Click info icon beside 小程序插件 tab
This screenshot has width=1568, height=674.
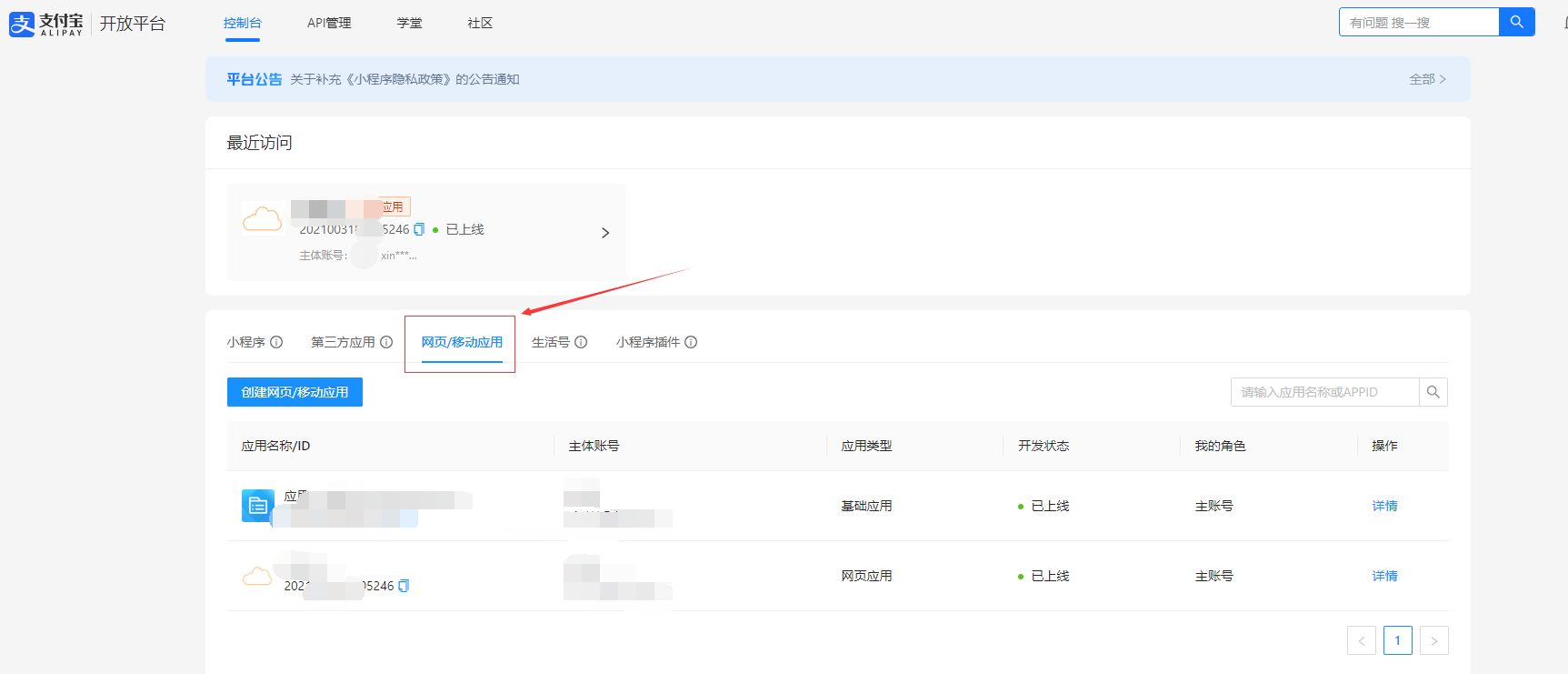[691, 342]
